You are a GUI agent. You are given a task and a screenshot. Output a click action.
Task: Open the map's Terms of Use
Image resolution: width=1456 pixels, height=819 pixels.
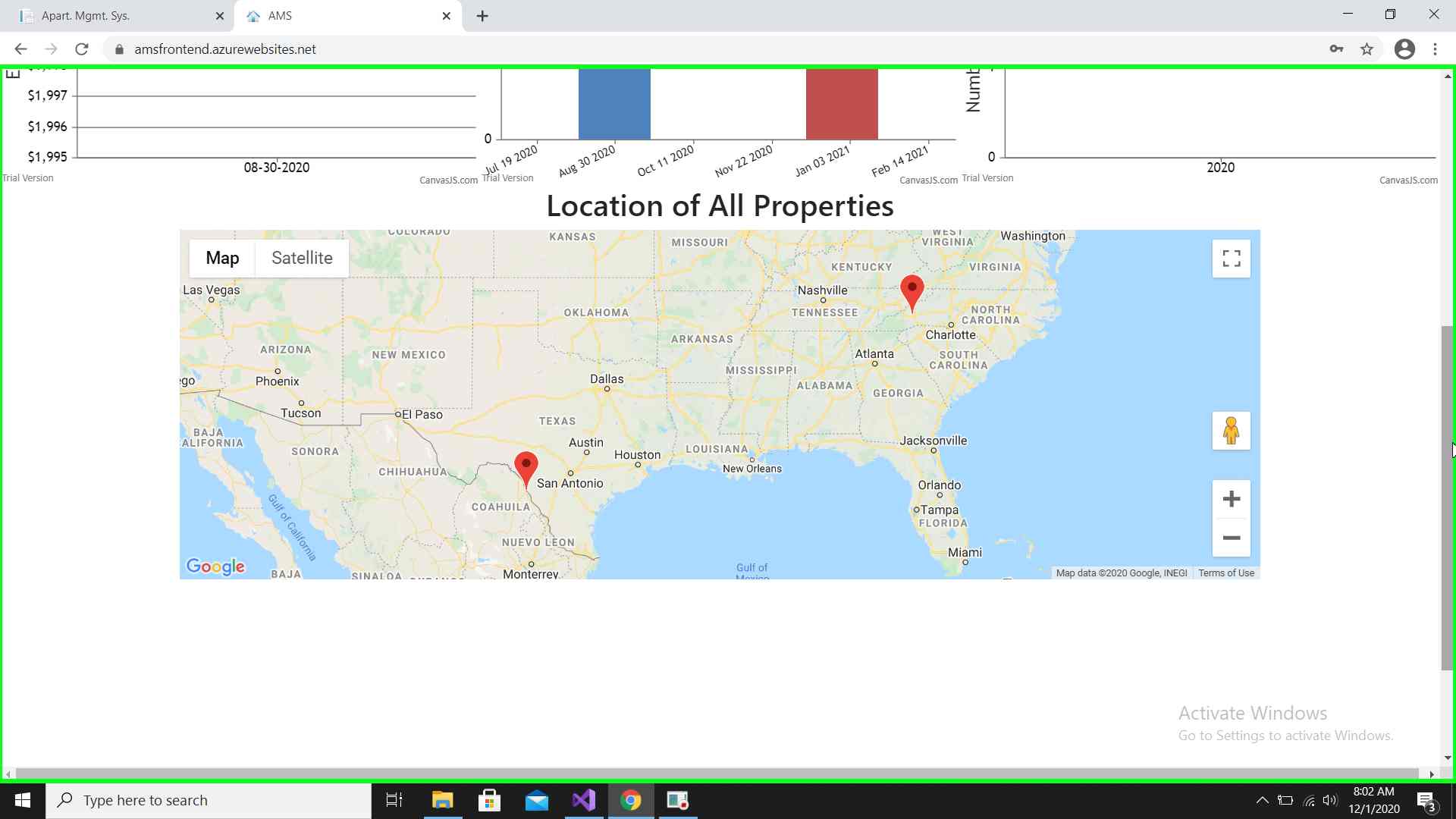(x=1226, y=573)
